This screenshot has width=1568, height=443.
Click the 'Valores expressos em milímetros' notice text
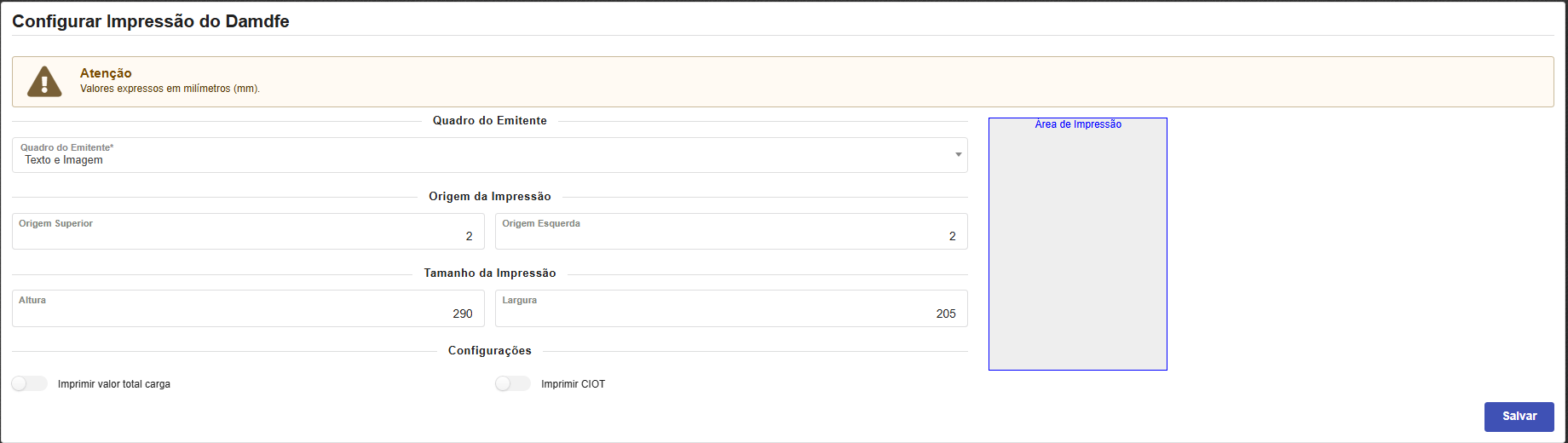point(170,89)
